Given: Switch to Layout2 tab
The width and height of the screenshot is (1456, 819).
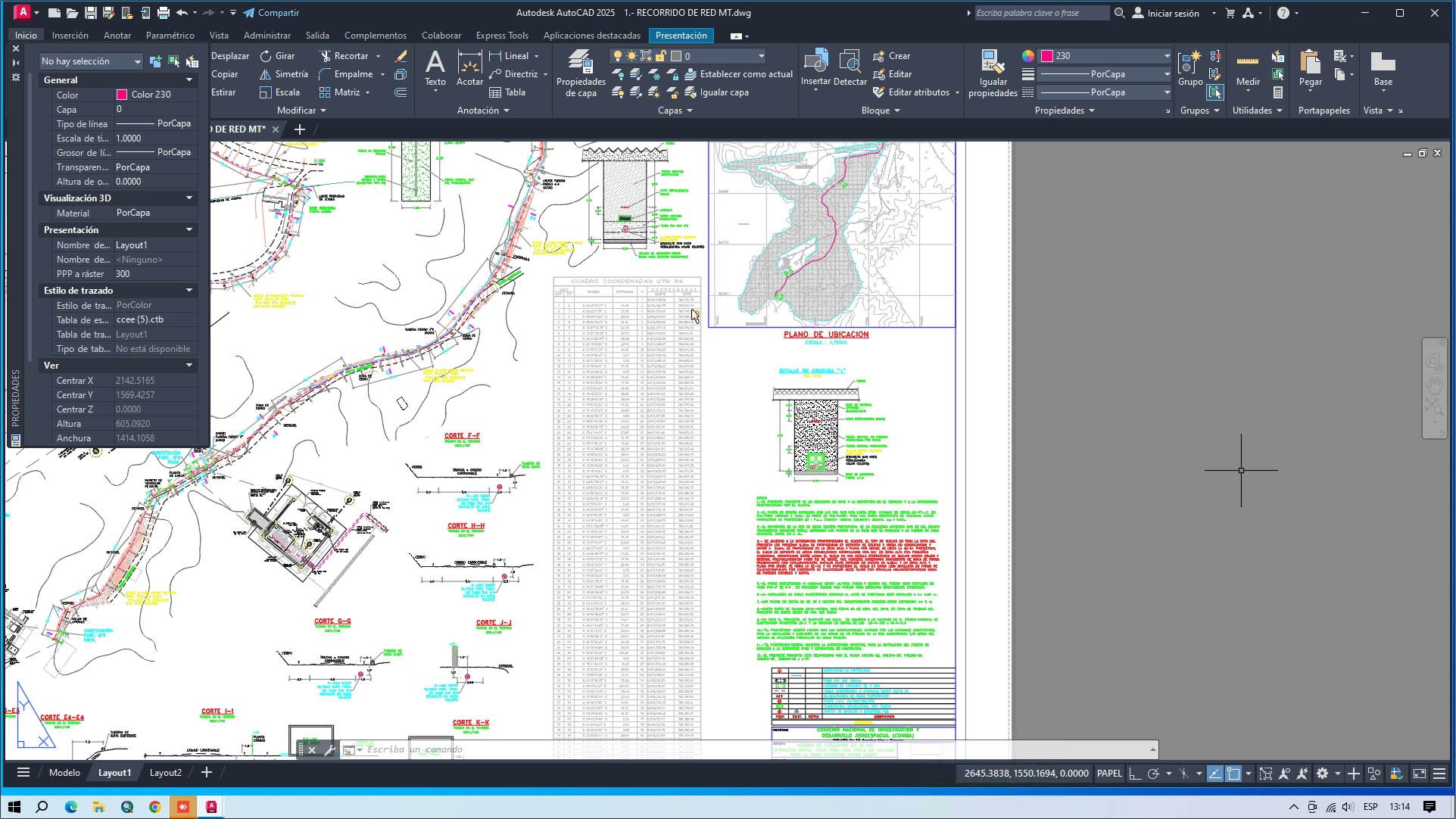Looking at the screenshot, I should 165,773.
